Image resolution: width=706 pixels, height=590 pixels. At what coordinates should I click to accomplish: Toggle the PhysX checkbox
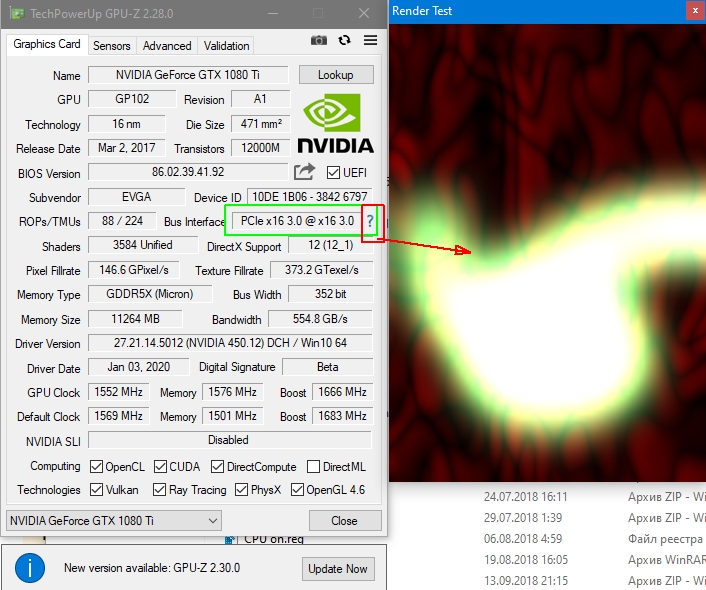click(241, 490)
